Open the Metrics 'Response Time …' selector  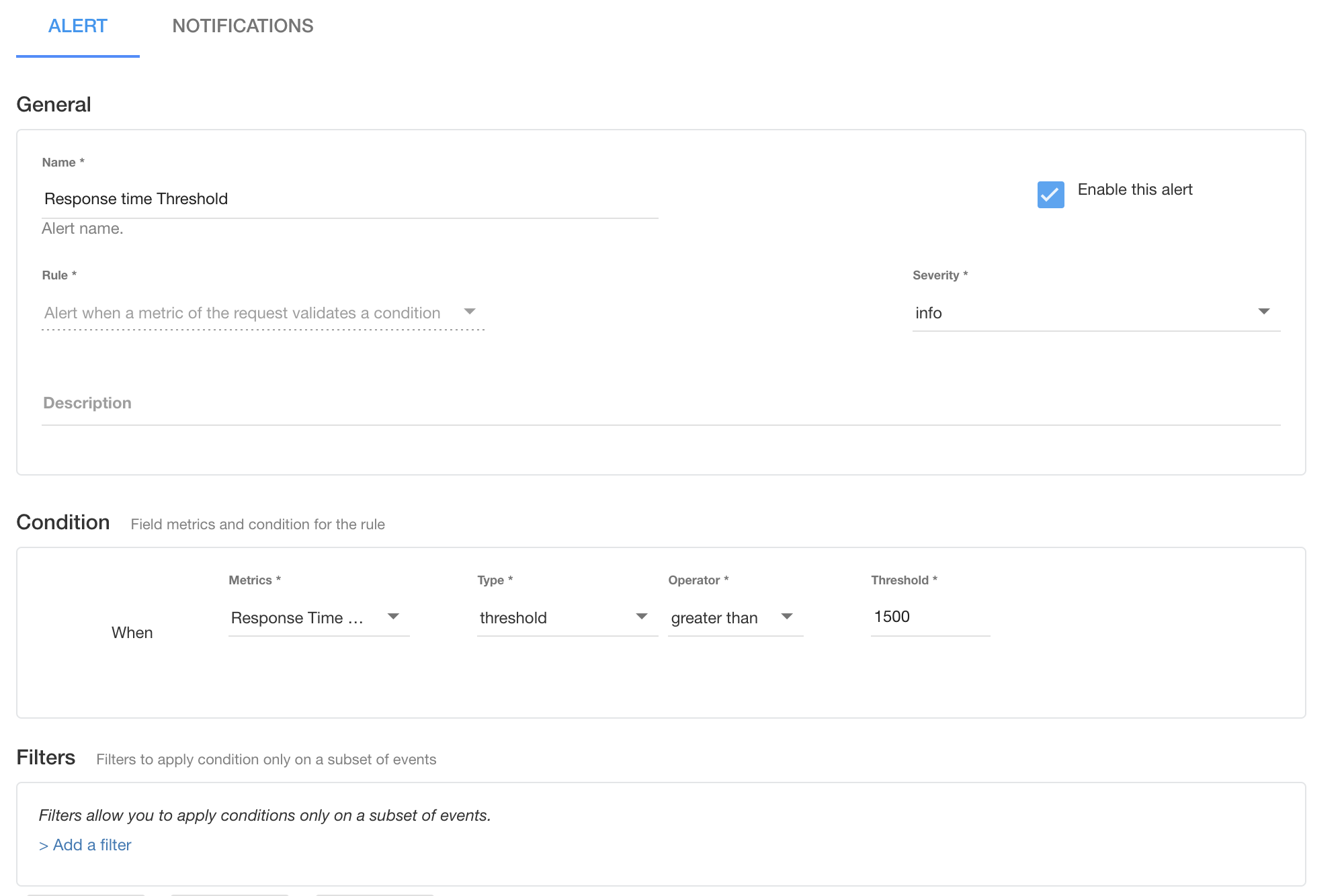(298, 618)
